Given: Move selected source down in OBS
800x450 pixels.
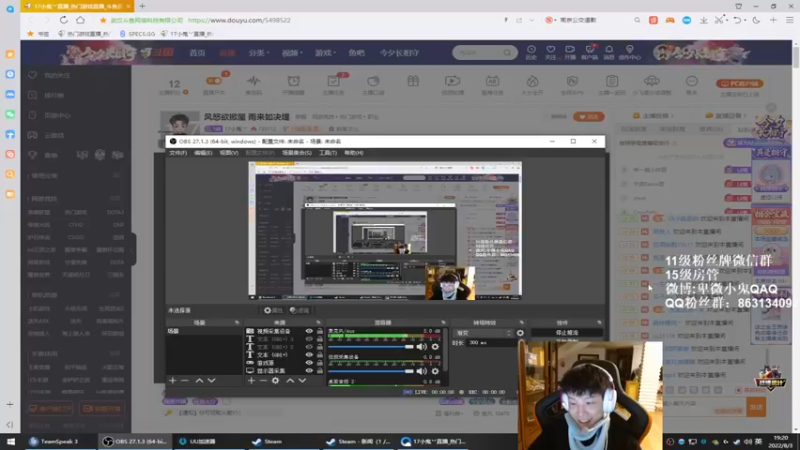Looking at the screenshot, I should click(x=302, y=381).
